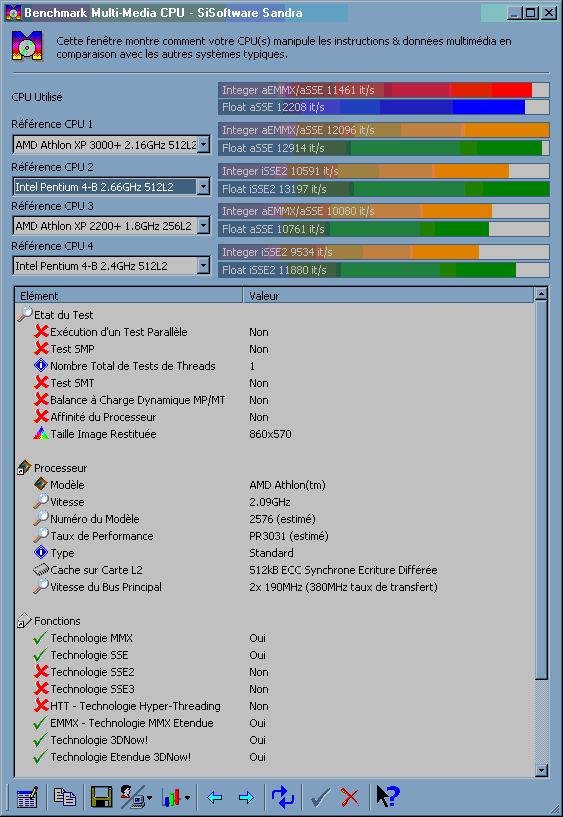563x817 pixels.
Task: Click the copy to clipboard icon
Action: (65, 797)
